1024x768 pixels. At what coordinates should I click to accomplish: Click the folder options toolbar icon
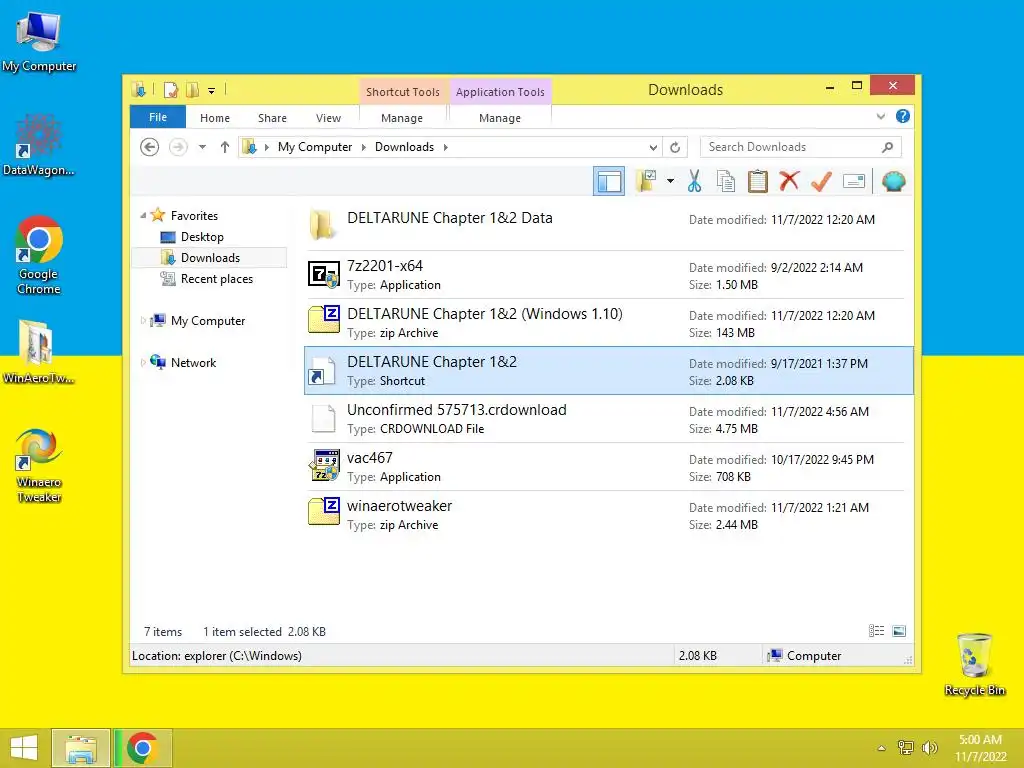click(647, 181)
